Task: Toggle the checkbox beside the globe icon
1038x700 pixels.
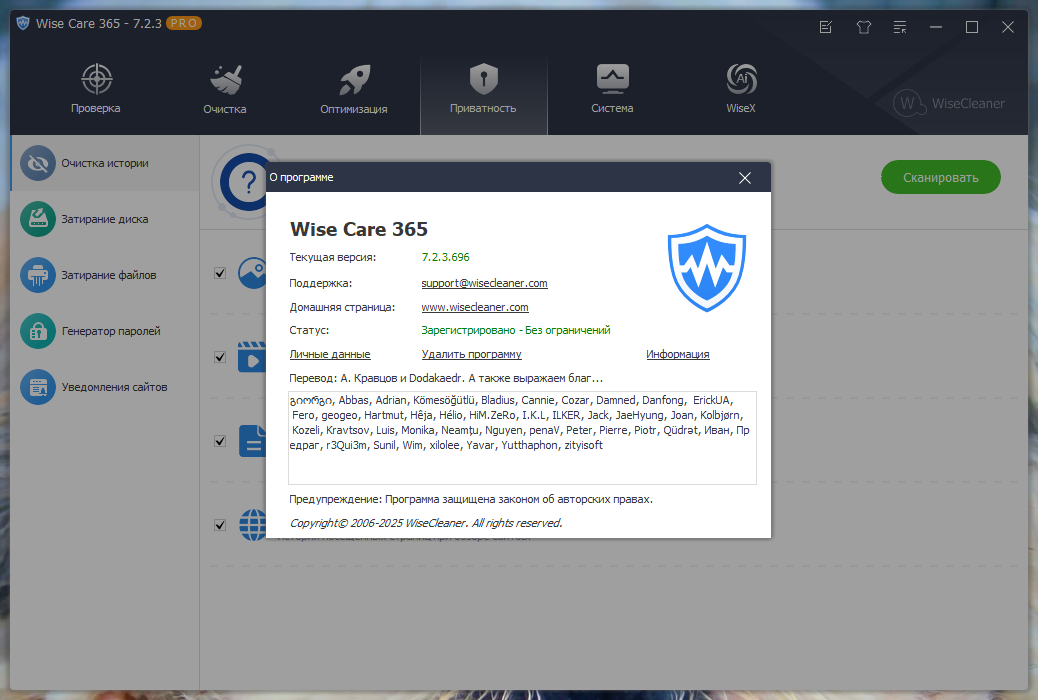Action: [220, 525]
